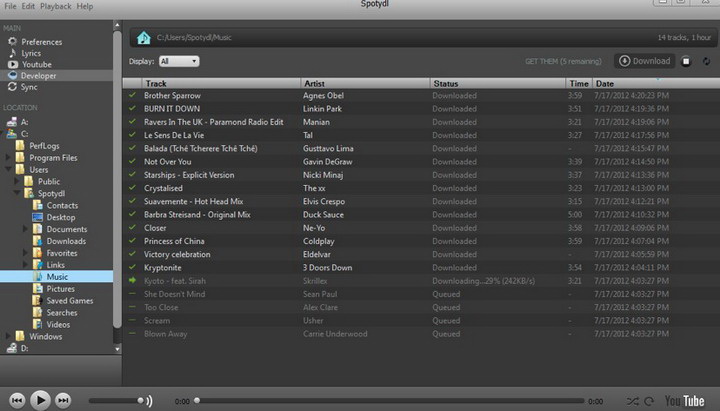Collapse the Spotydl user folder
Viewport: 720px width, 411px height.
pyautogui.click(x=17, y=193)
